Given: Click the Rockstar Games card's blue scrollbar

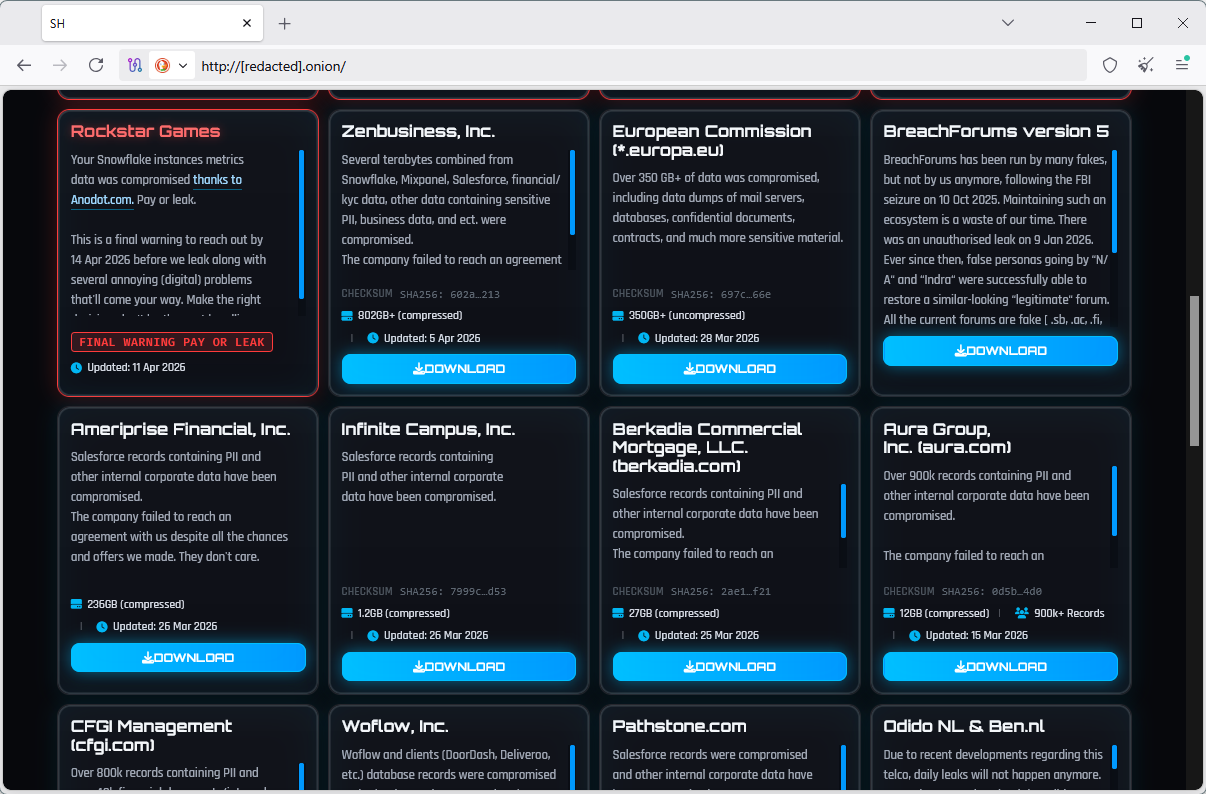Looking at the screenshot, I should click(301, 224).
